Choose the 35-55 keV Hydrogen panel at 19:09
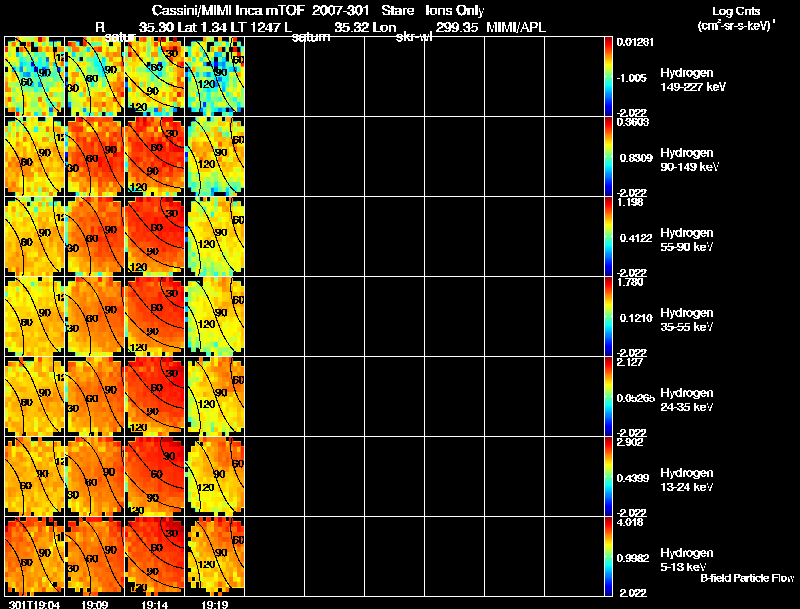This screenshot has height=609, width=800. pyautogui.click(x=94, y=317)
